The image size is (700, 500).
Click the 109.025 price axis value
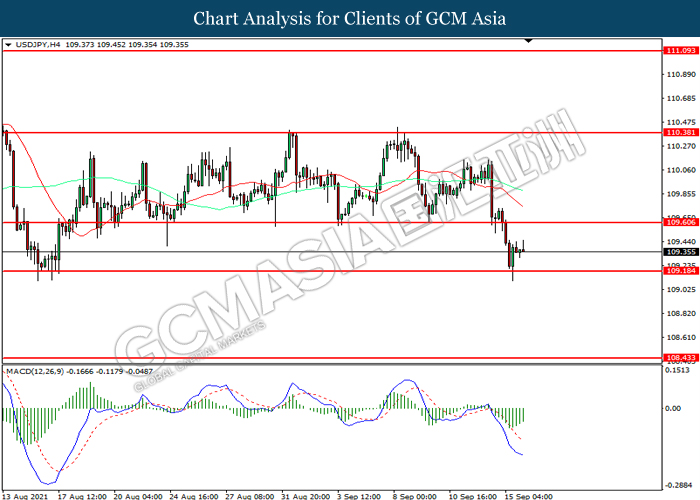coord(681,290)
